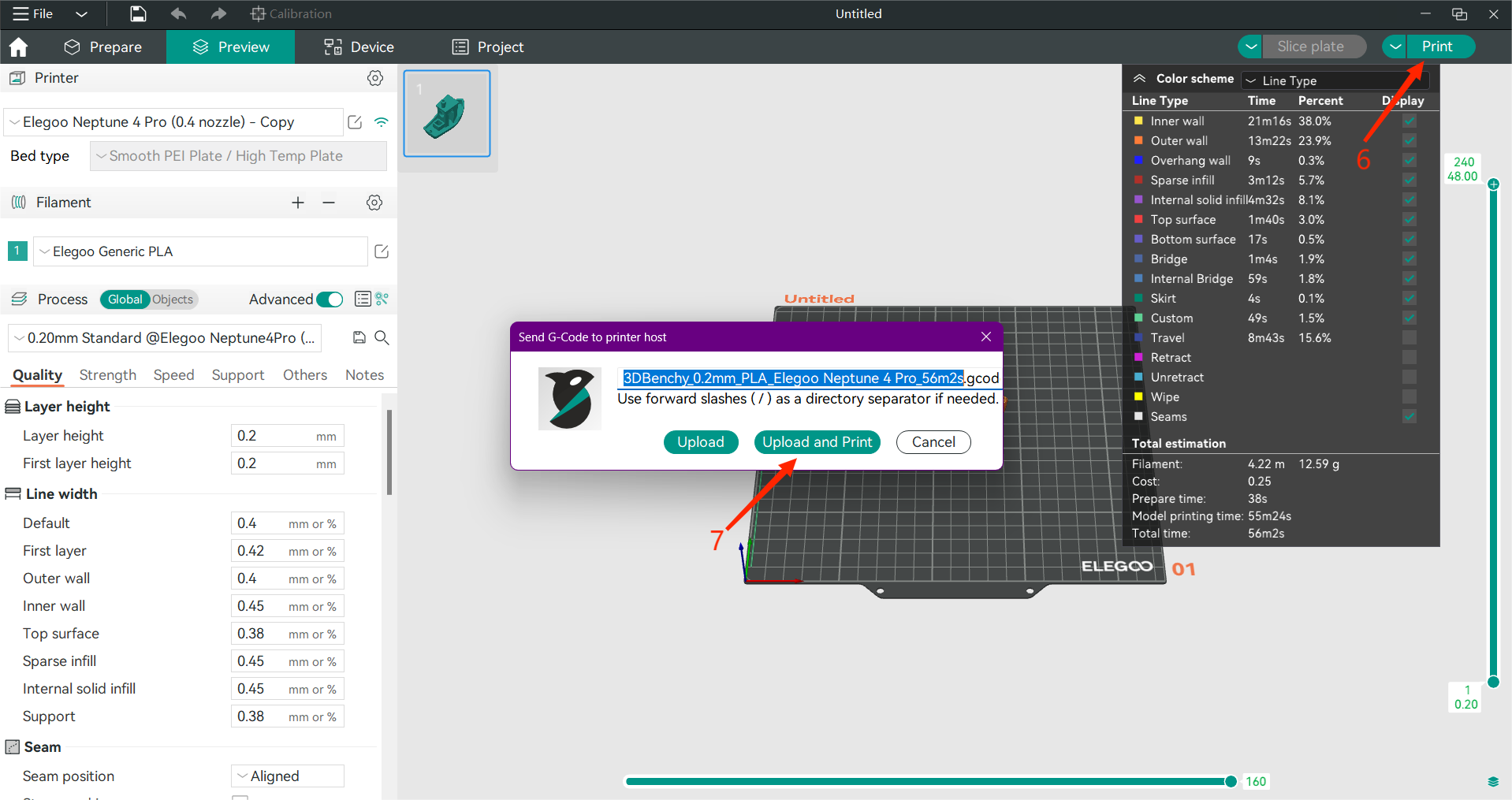This screenshot has height=800, width=1512.
Task: Open printer settings gear icon
Action: pos(375,78)
